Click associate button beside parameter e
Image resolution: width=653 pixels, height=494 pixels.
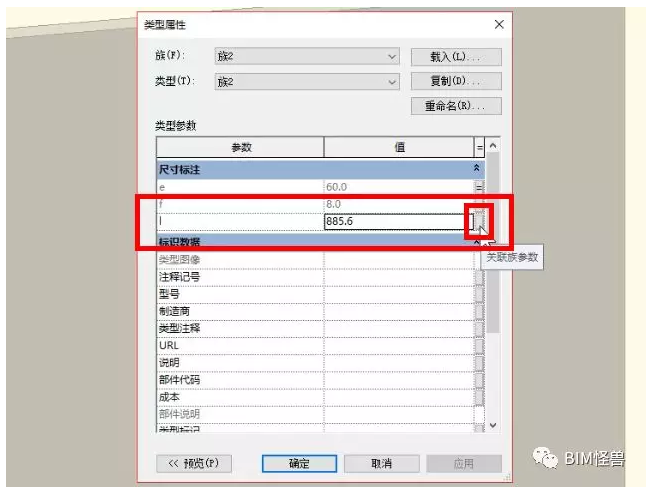(479, 187)
